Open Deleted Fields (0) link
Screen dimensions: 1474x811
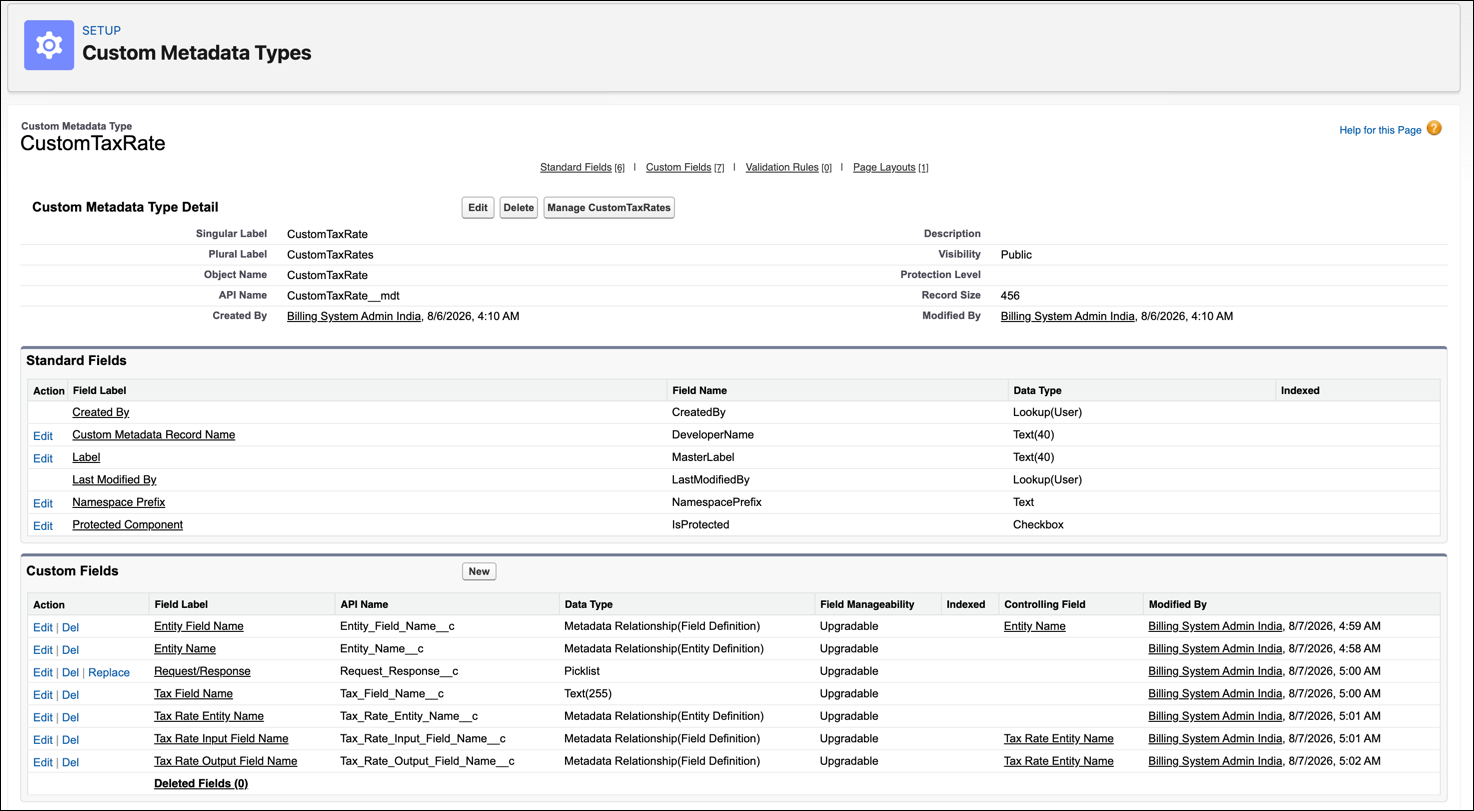pyautogui.click(x=201, y=784)
